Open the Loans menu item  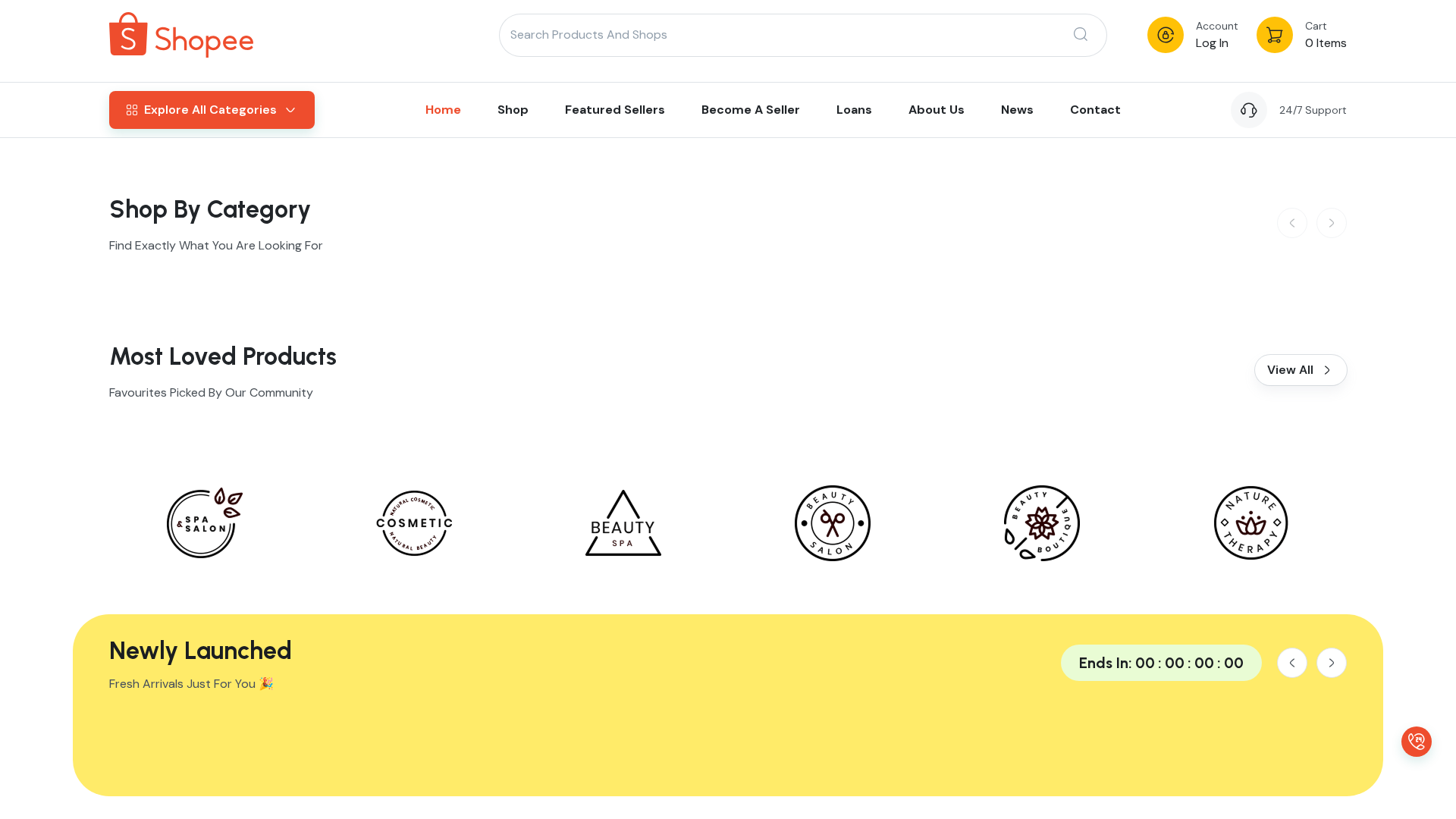pos(854,110)
